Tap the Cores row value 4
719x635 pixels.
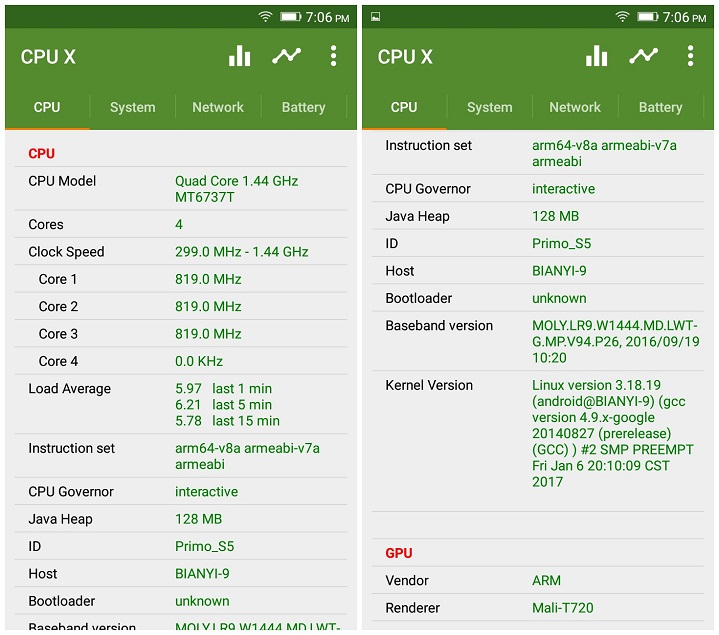pos(179,224)
